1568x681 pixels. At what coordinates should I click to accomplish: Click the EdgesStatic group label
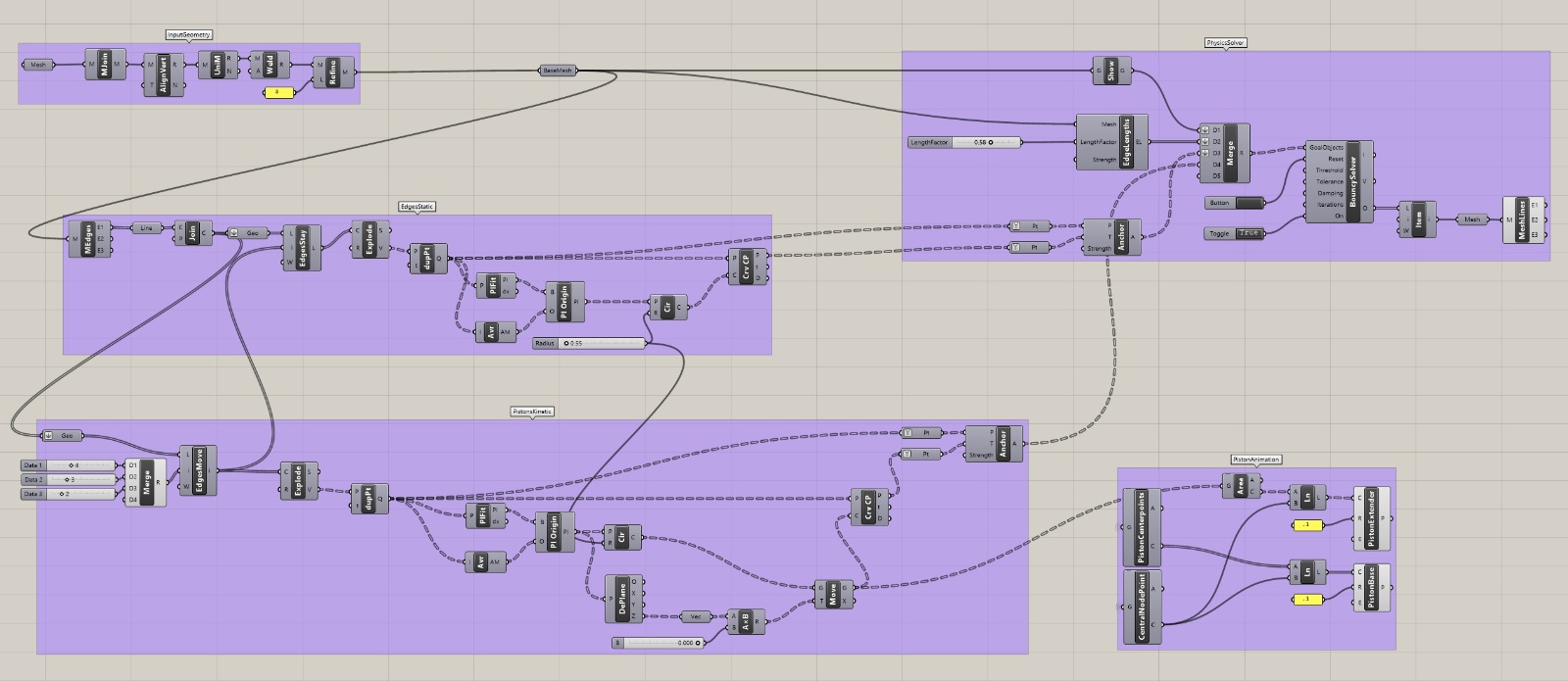(416, 207)
